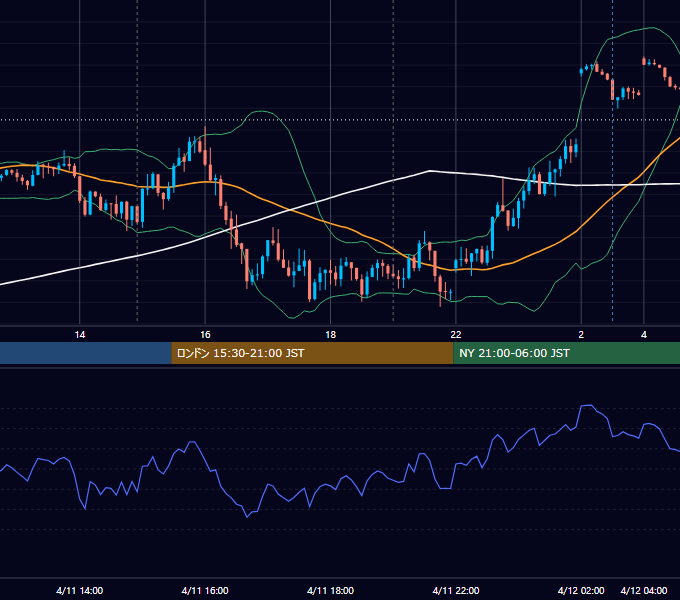This screenshot has height=600, width=680.
Task: Click the hour label 4 under the price chart
Action: coord(644,335)
